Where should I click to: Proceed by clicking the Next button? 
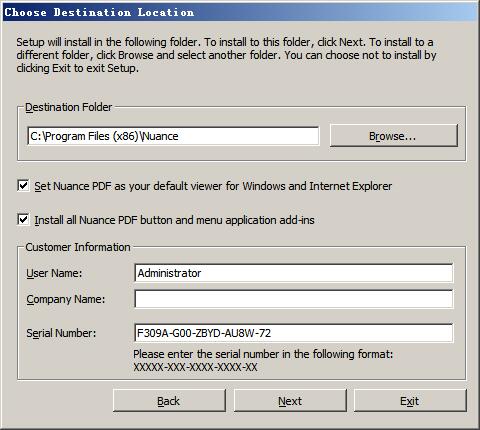tap(290, 401)
